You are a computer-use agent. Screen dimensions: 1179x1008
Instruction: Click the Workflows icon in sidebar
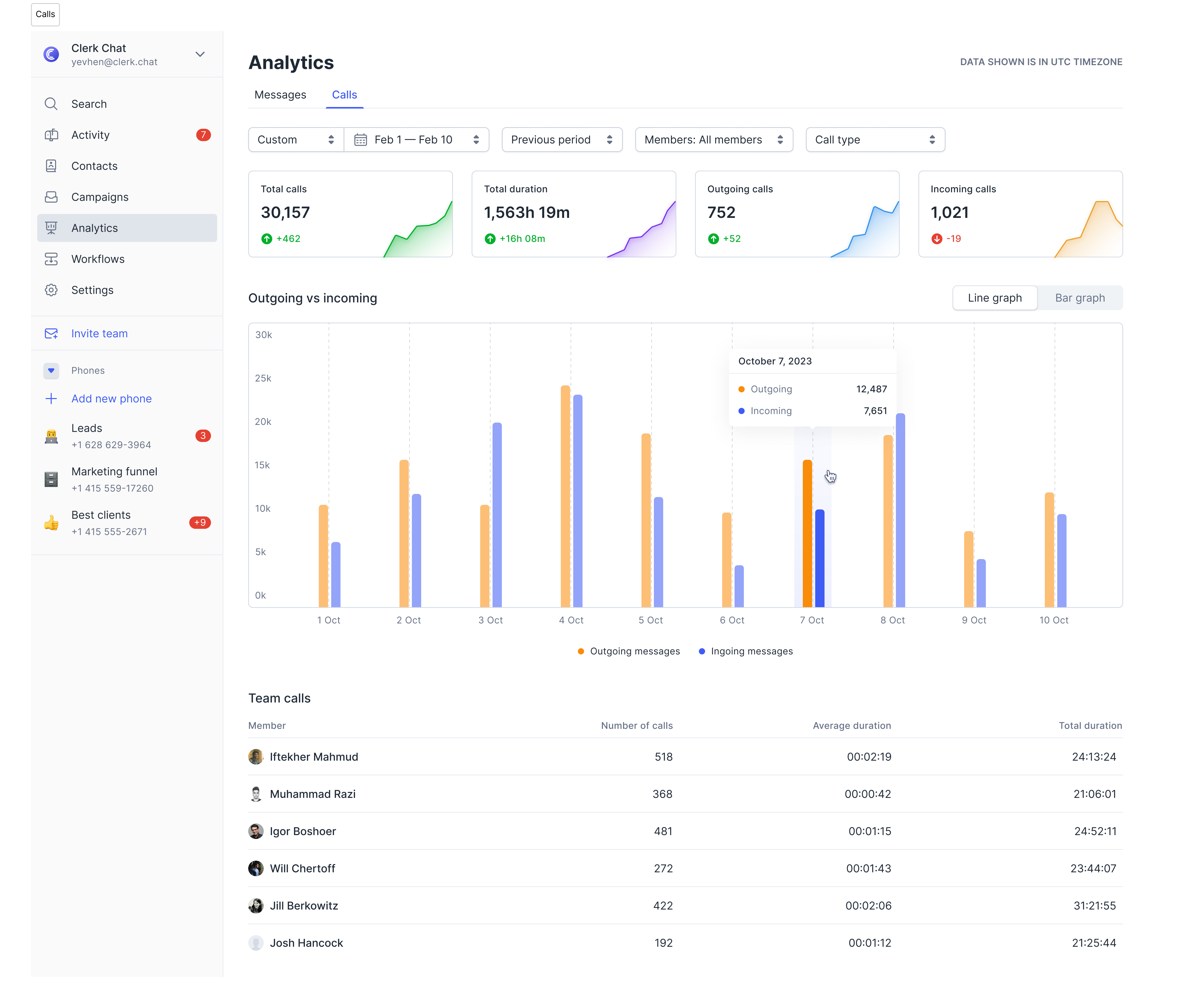(51, 259)
